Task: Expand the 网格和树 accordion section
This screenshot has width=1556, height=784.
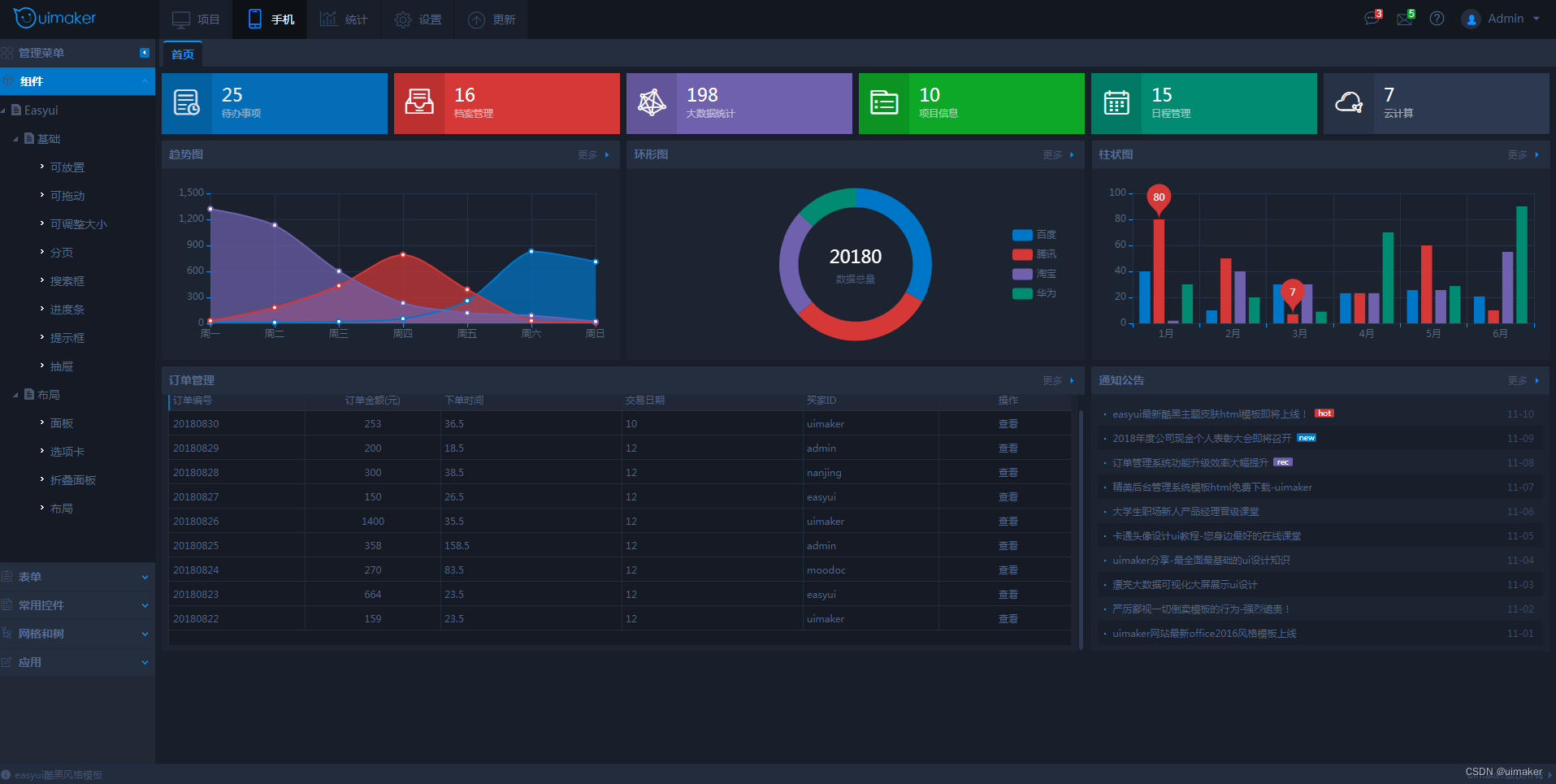Action: pyautogui.click(x=77, y=634)
